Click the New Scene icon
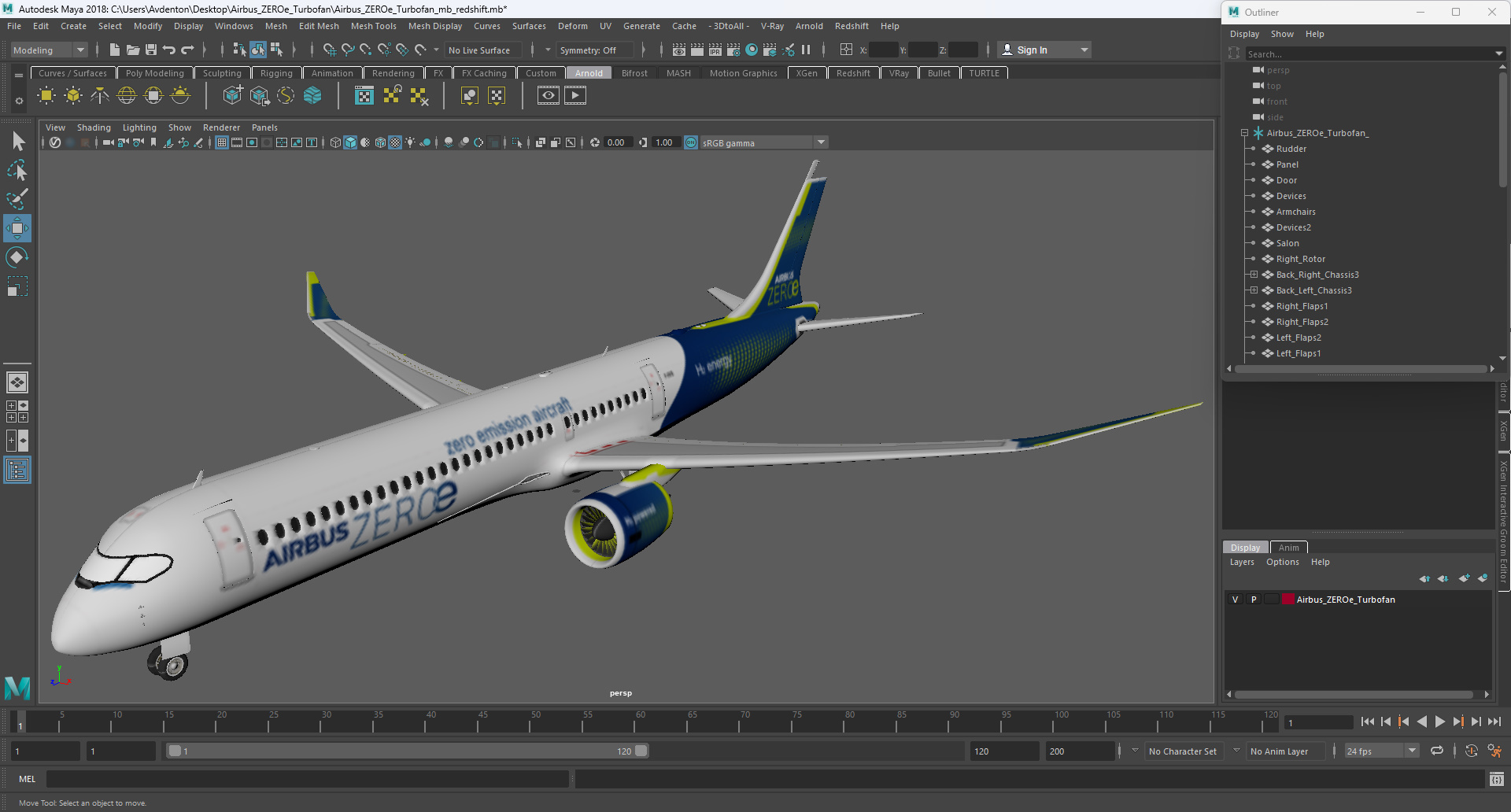 (x=115, y=50)
